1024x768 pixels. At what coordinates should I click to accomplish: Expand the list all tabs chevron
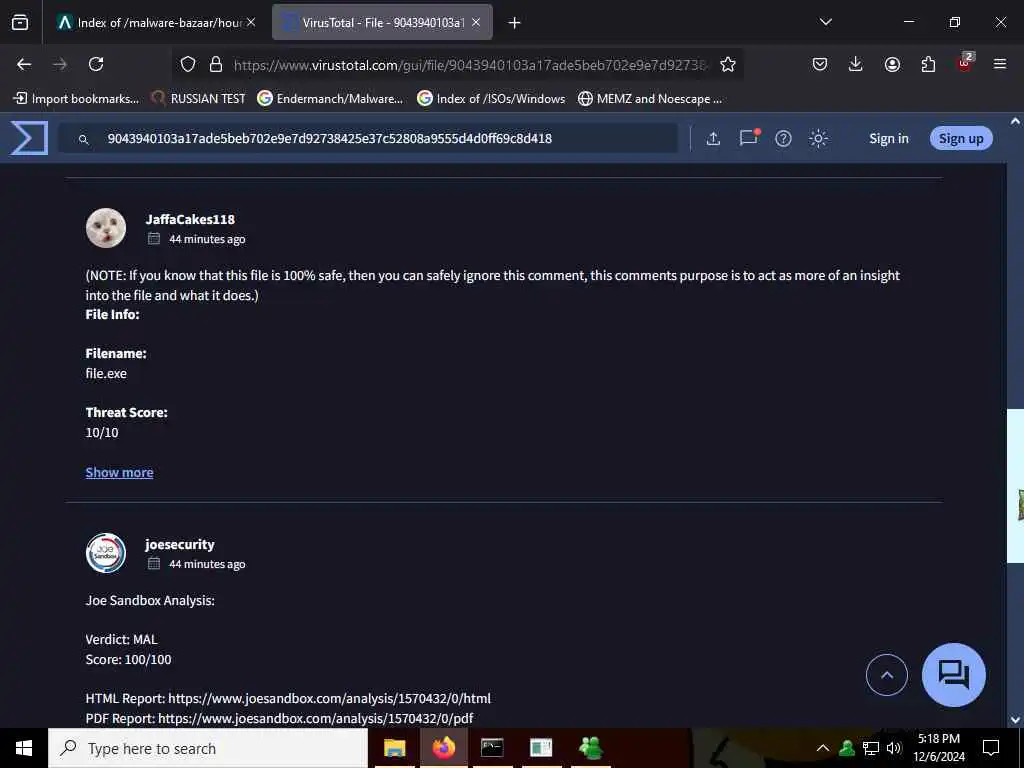pyautogui.click(x=825, y=22)
